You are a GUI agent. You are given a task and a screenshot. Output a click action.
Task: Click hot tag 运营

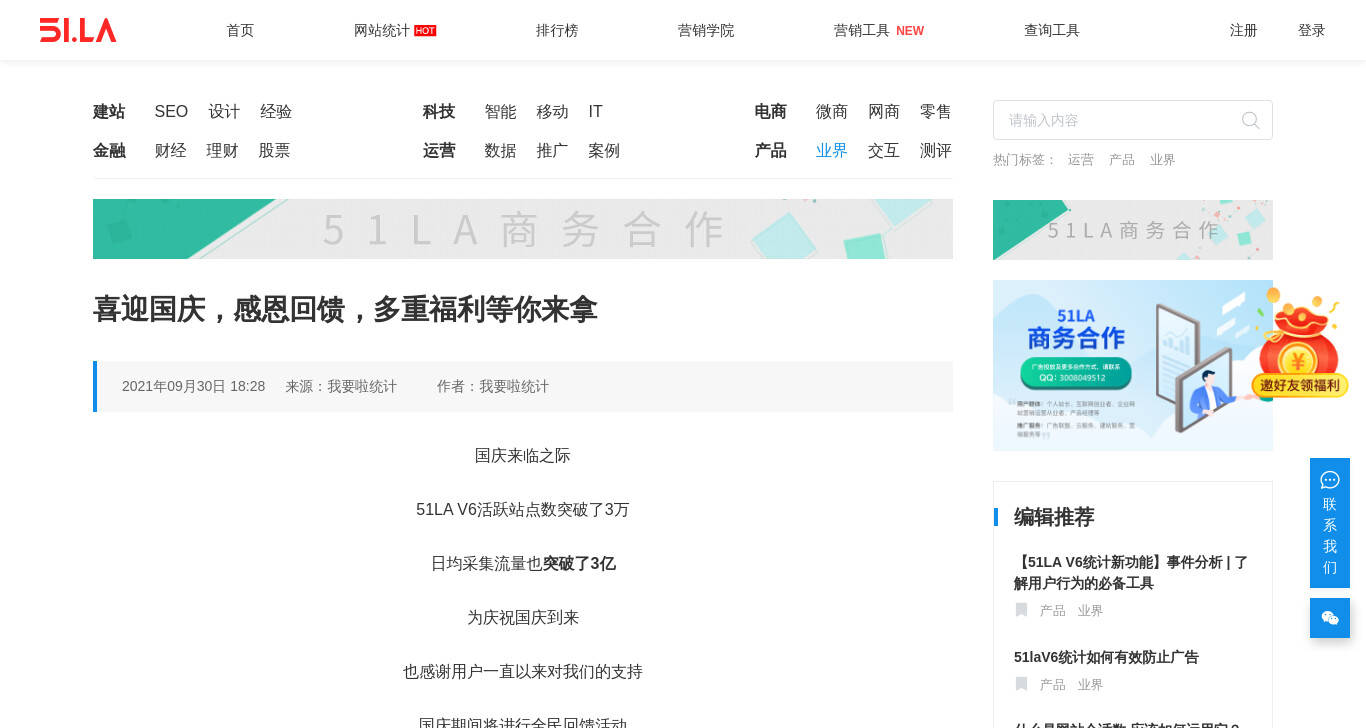point(1081,160)
